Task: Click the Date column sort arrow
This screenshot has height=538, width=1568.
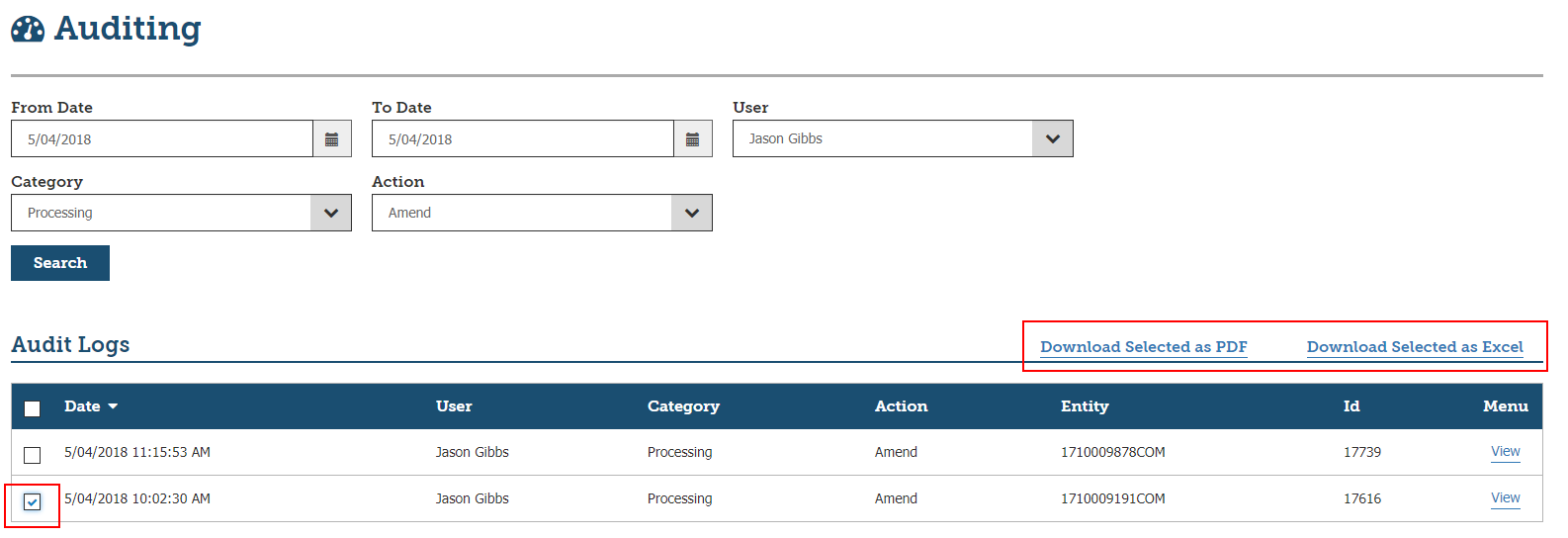Action: click(x=113, y=406)
